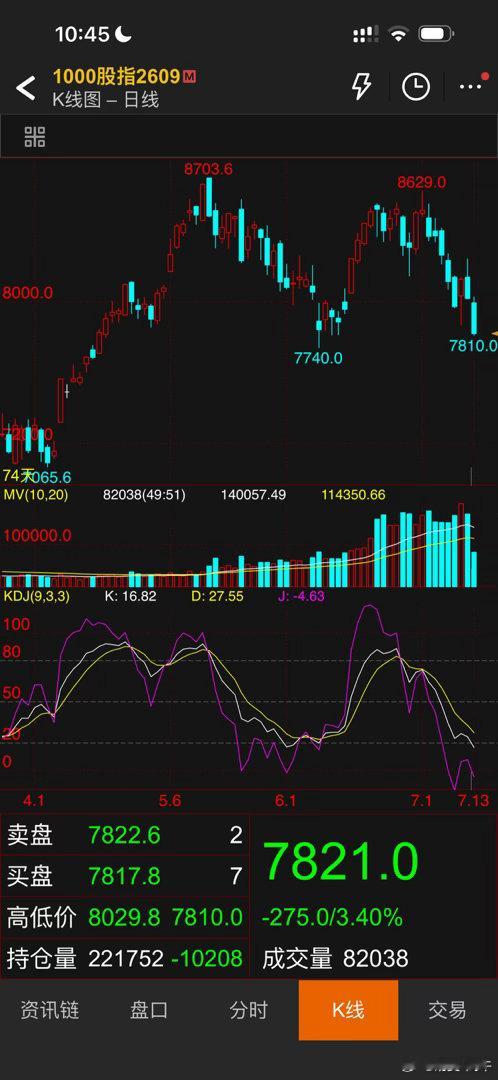Open the clock period selector icon
Image resolution: width=498 pixels, height=1080 pixels.
(416, 87)
